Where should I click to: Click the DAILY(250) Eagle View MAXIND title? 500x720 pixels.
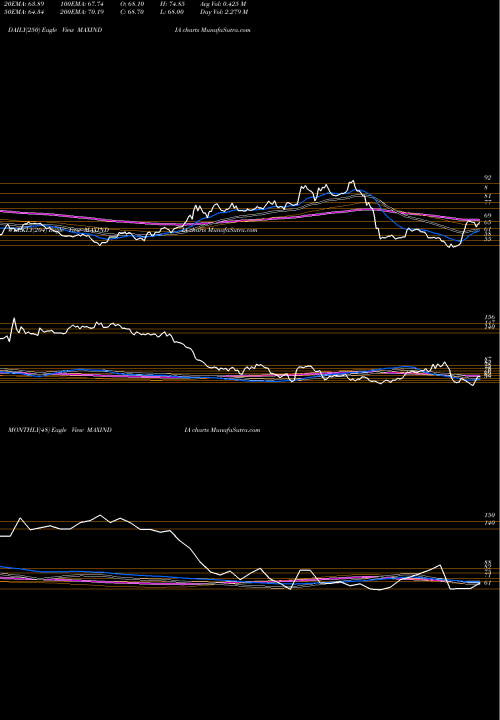point(55,30)
